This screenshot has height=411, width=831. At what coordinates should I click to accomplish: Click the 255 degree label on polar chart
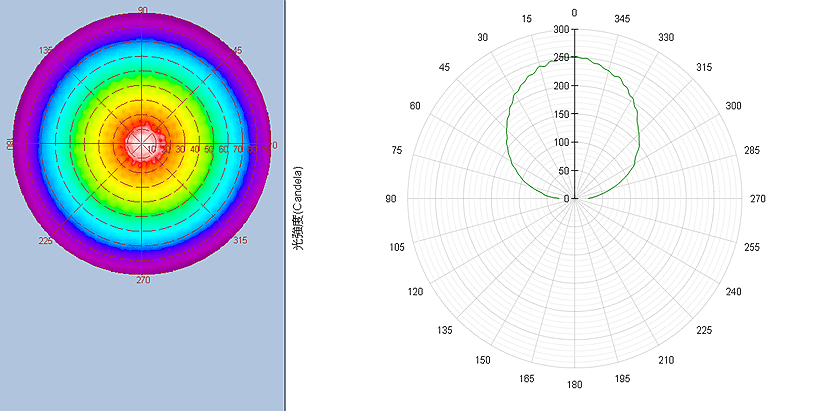pyautogui.click(x=752, y=247)
